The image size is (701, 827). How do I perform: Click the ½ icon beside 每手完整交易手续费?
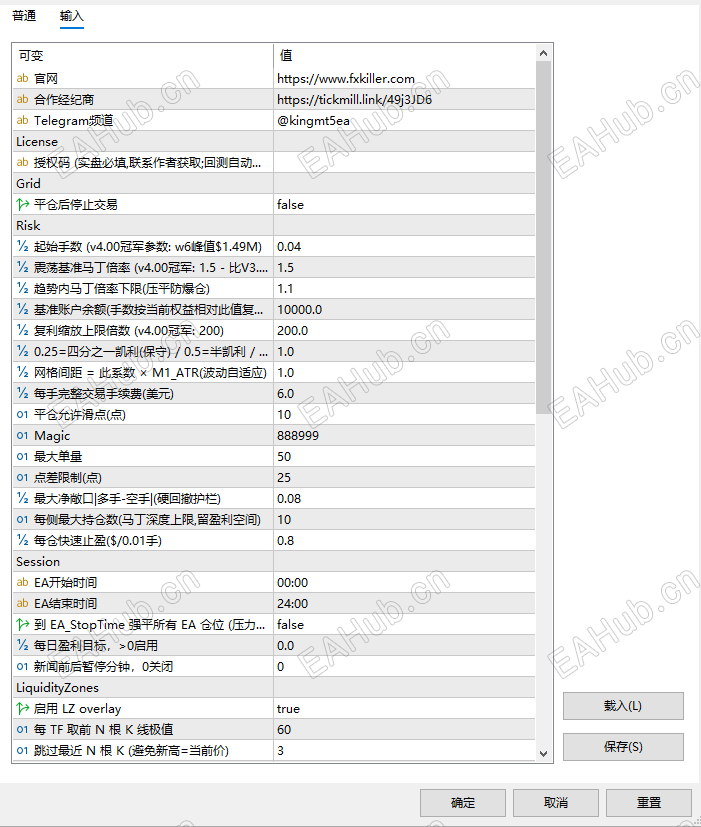point(22,393)
